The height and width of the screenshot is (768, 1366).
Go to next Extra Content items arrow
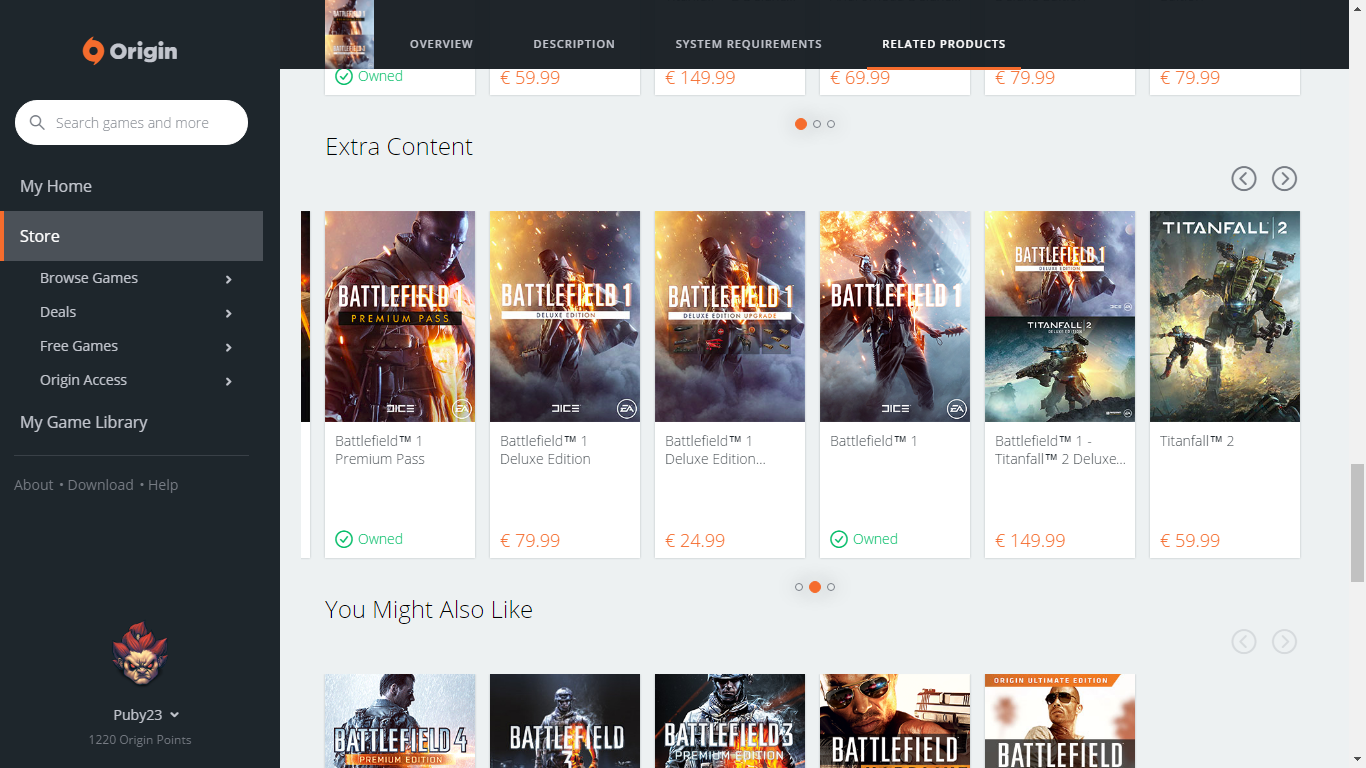point(1284,178)
